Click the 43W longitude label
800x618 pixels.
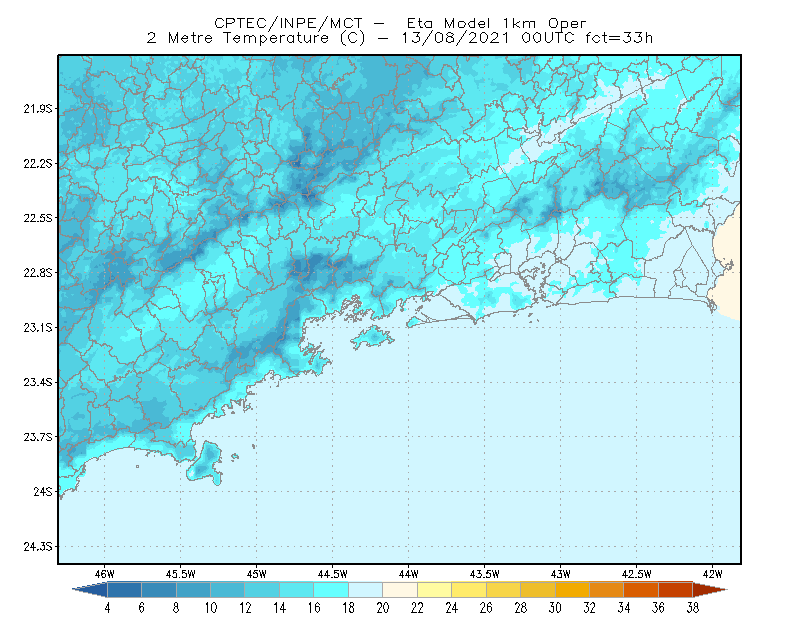point(561,574)
